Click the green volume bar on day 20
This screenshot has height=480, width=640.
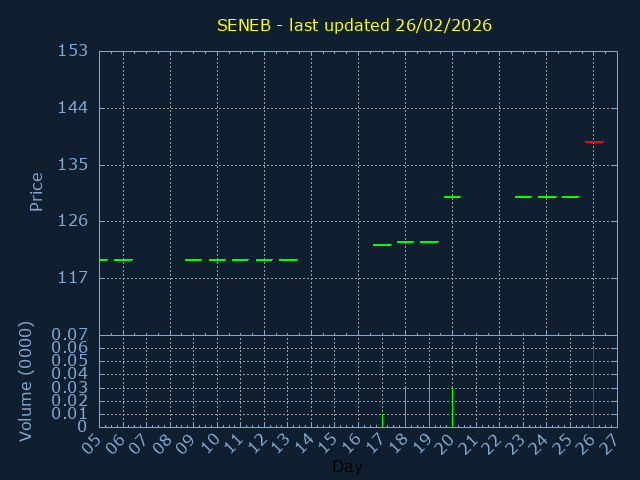click(x=452, y=407)
